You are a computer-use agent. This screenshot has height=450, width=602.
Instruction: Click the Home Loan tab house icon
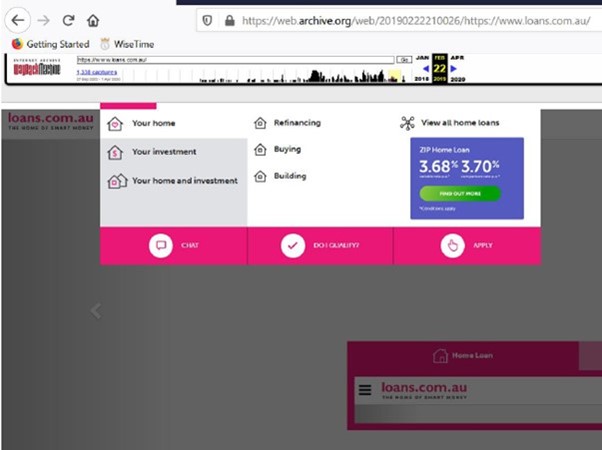click(x=440, y=356)
